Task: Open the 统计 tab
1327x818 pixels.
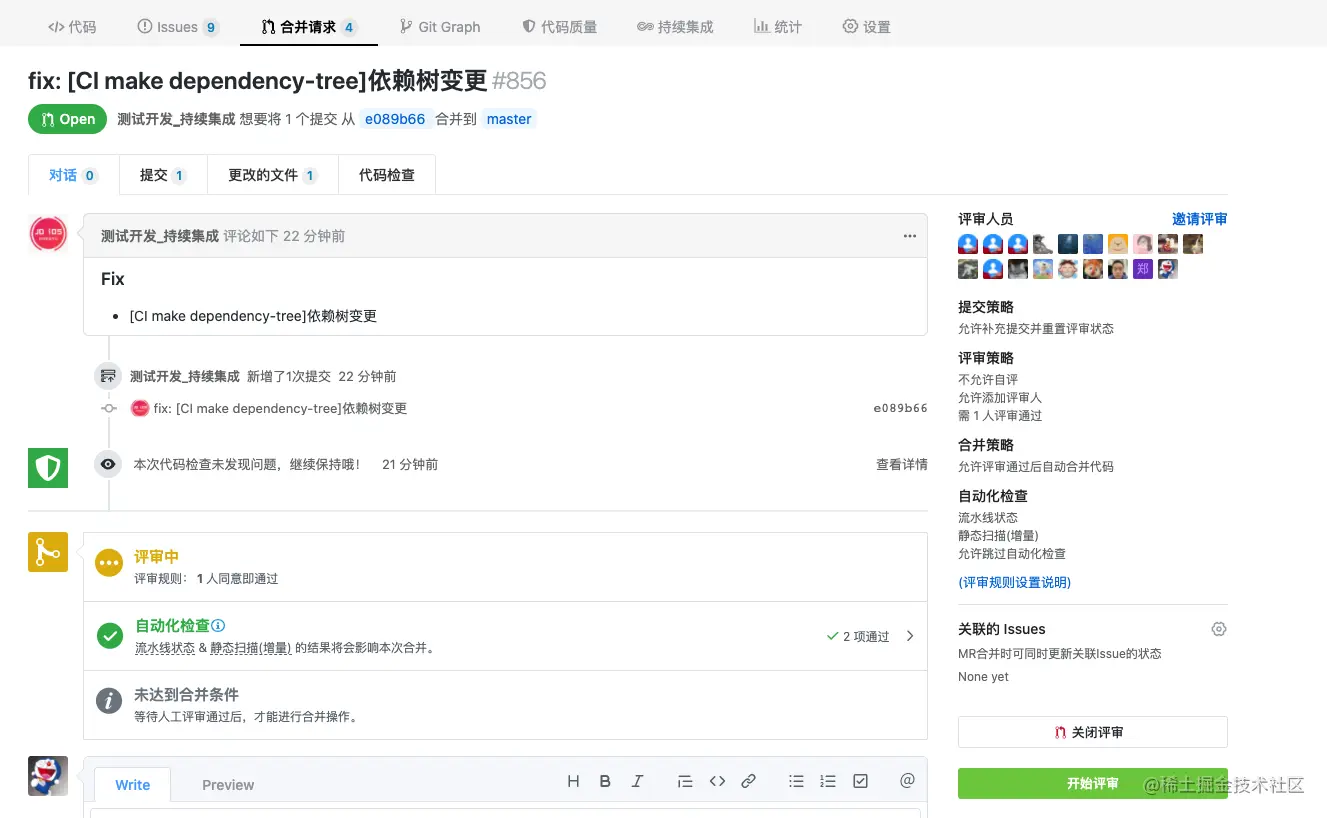Action: click(778, 27)
